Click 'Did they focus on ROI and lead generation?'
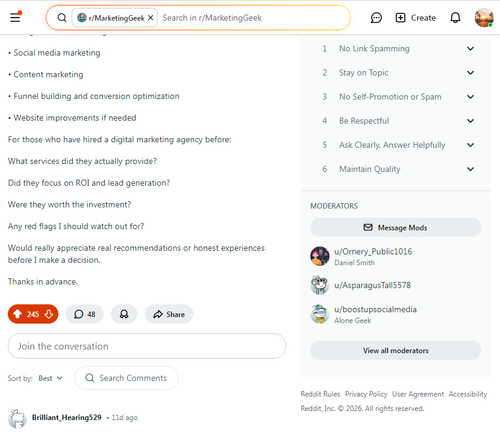The height and width of the screenshot is (434, 500). 89,183
